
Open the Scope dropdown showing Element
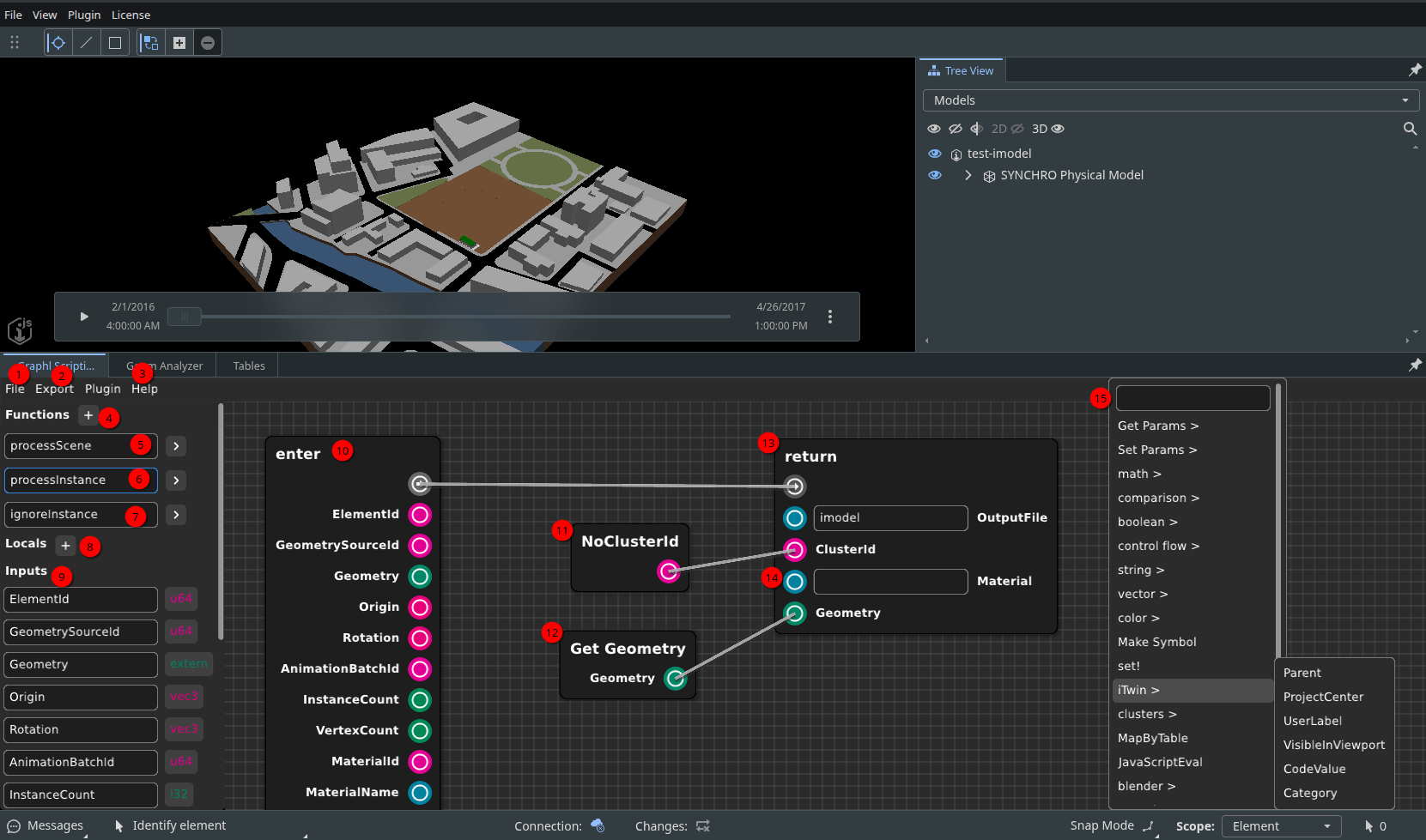point(1281,825)
